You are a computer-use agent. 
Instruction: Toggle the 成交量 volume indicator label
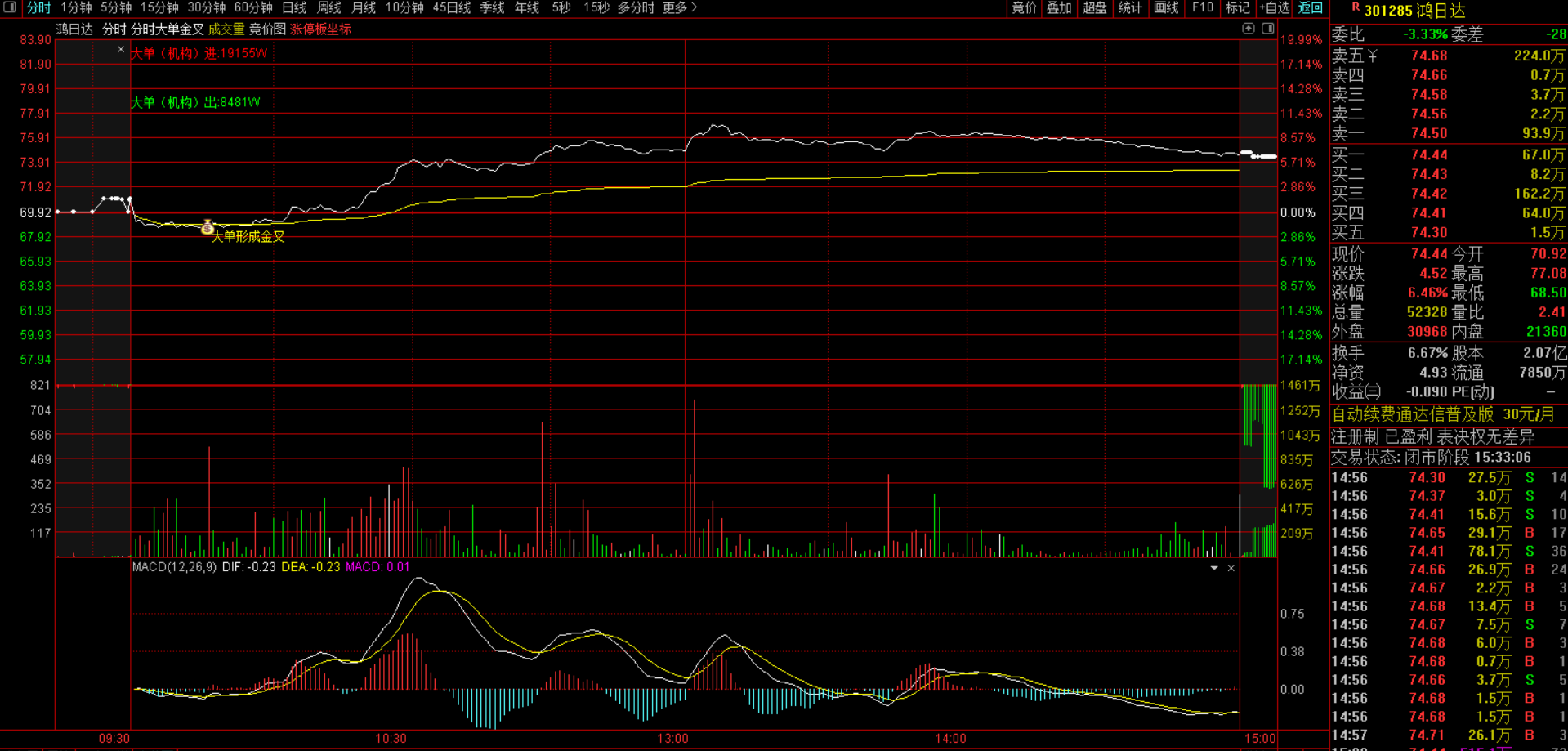click(226, 29)
